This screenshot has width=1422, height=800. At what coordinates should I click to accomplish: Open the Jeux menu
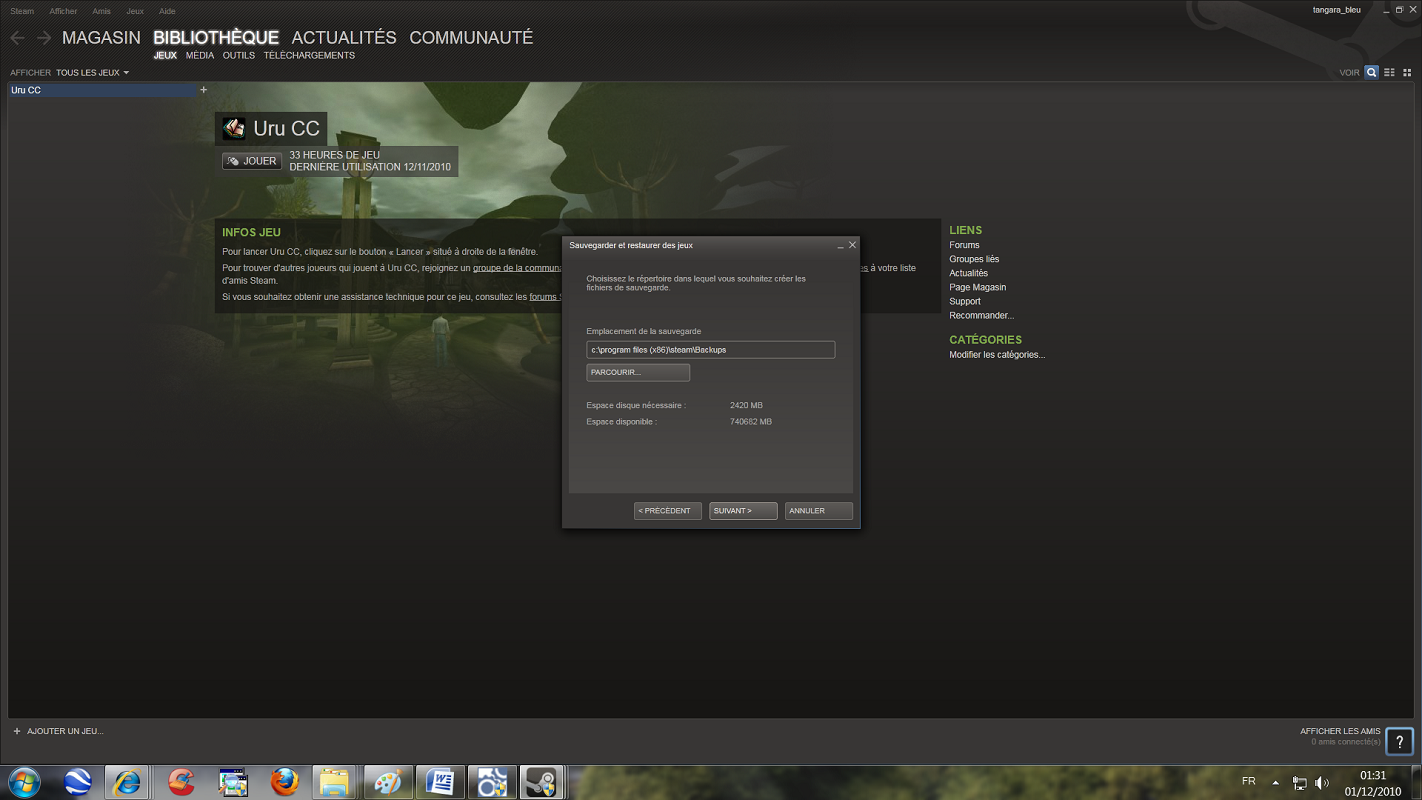click(135, 11)
